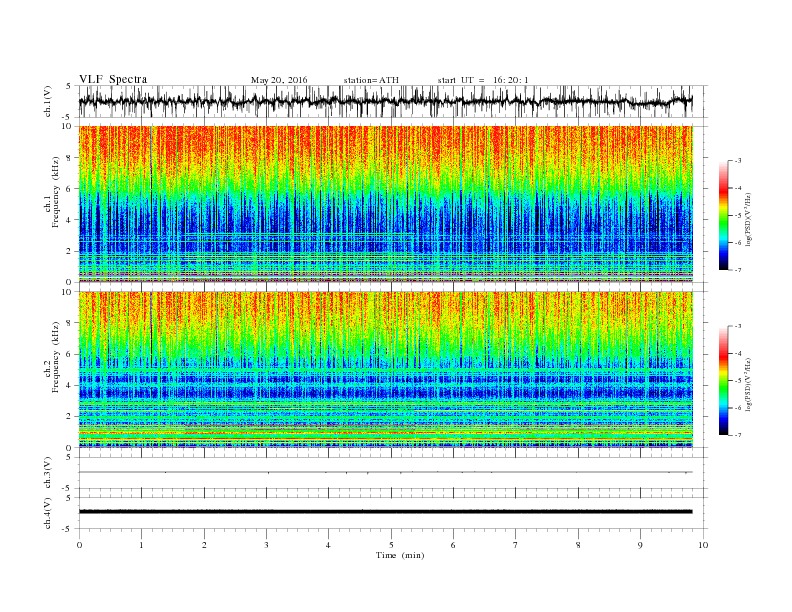Screen dimensions: 792x612
Task: Click the "10" kHz tick on ch.2 spectrogram
Action: pos(68,292)
